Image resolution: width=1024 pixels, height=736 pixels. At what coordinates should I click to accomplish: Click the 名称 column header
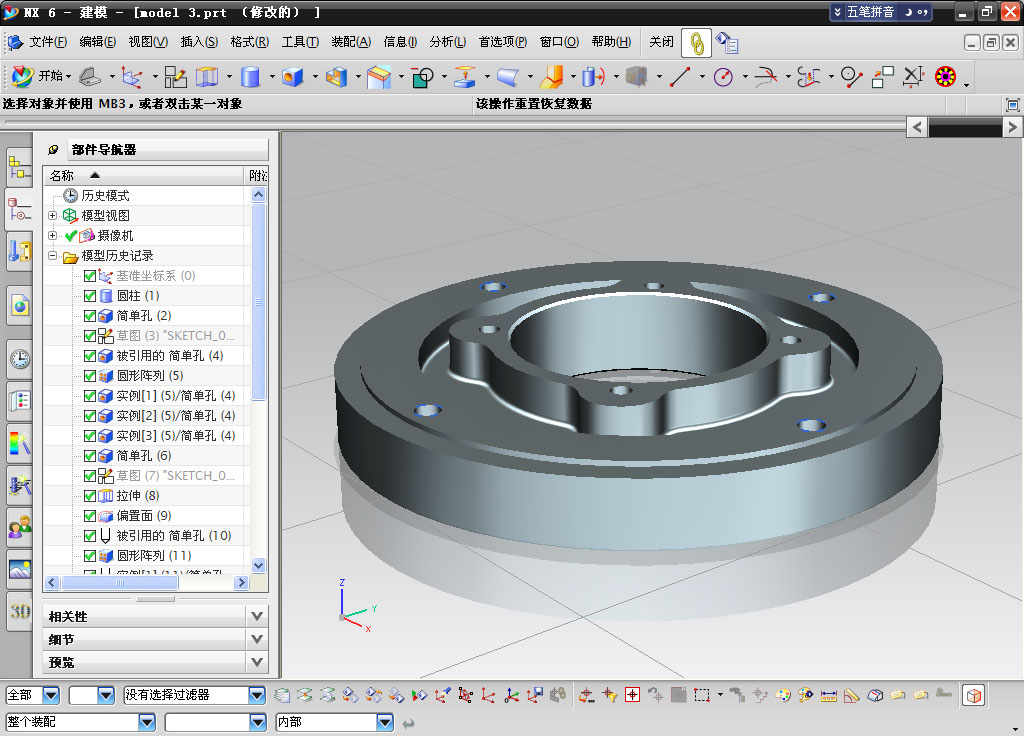(144, 175)
